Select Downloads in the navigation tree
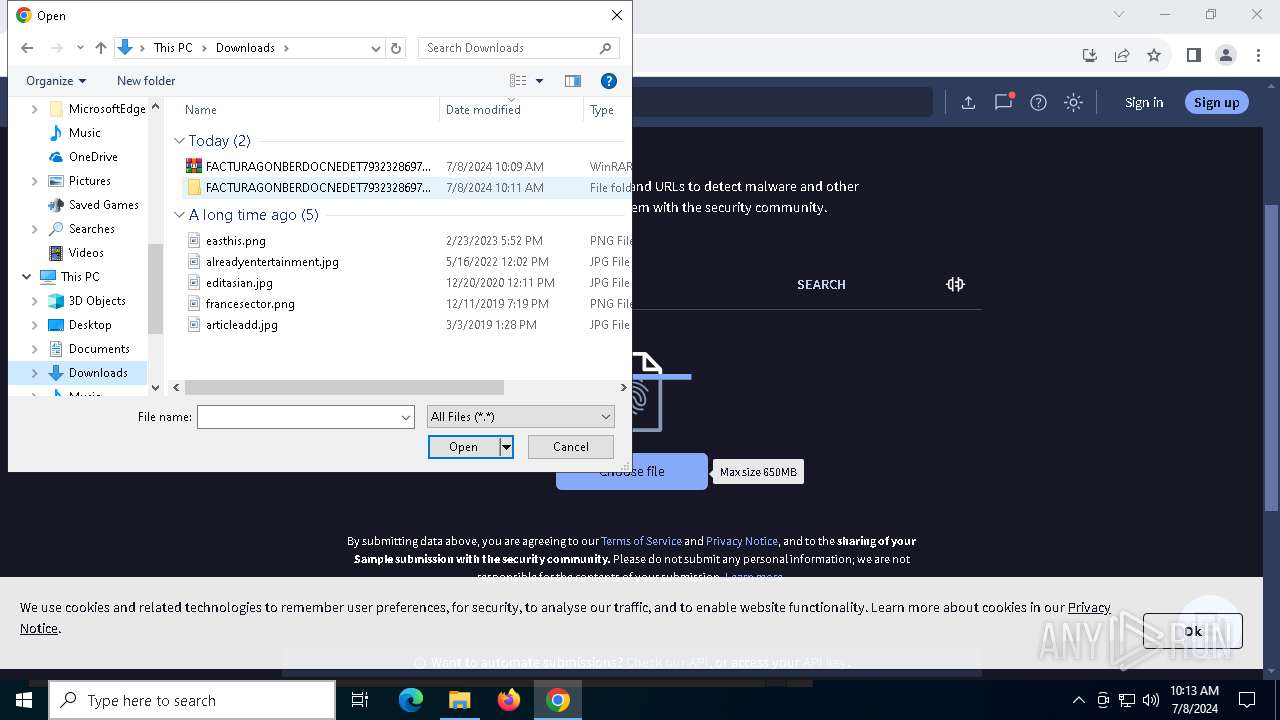This screenshot has height=720, width=1280. 98,373
